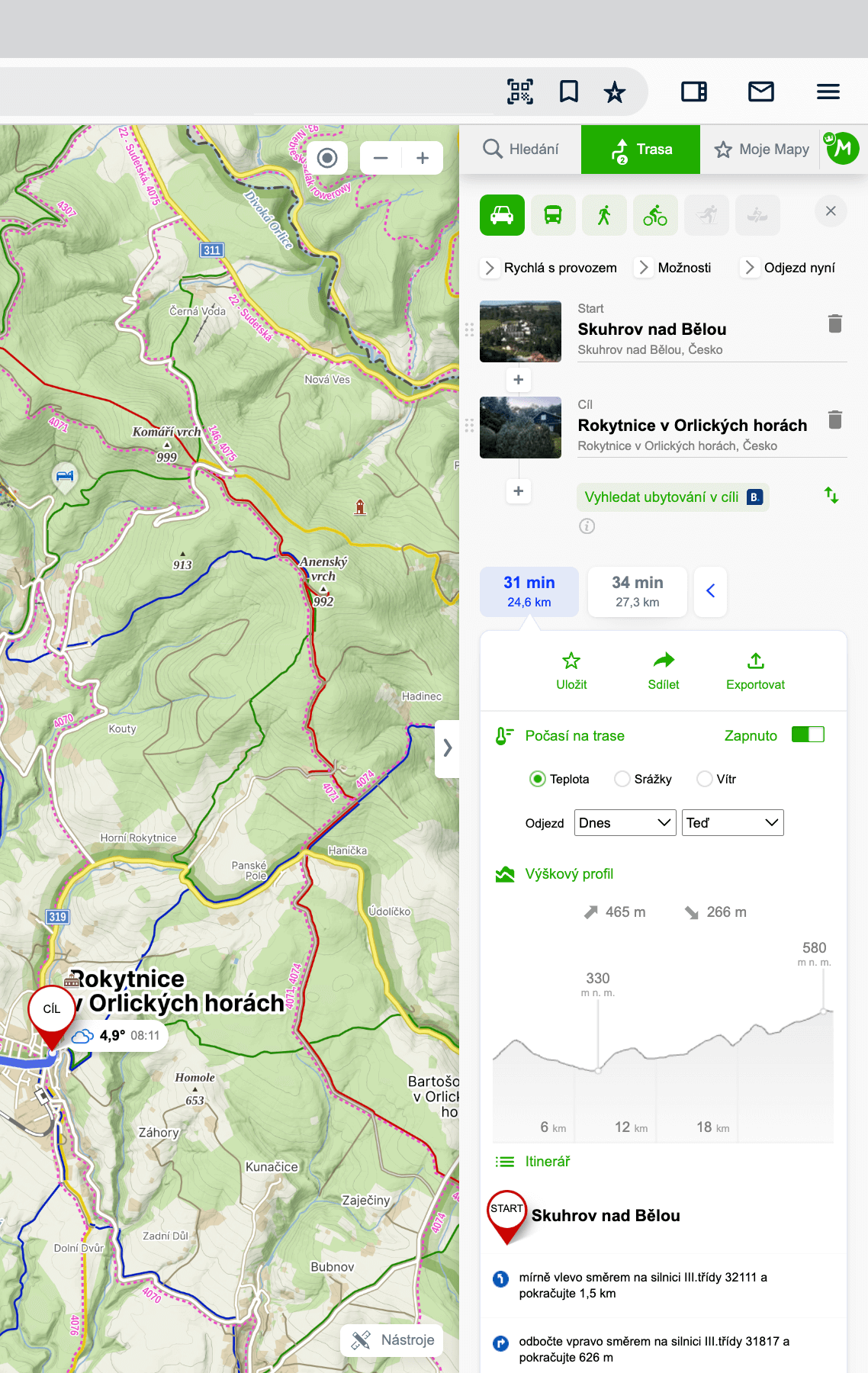Select the 34 min alternative route
The width and height of the screenshot is (868, 1373).
(x=638, y=591)
